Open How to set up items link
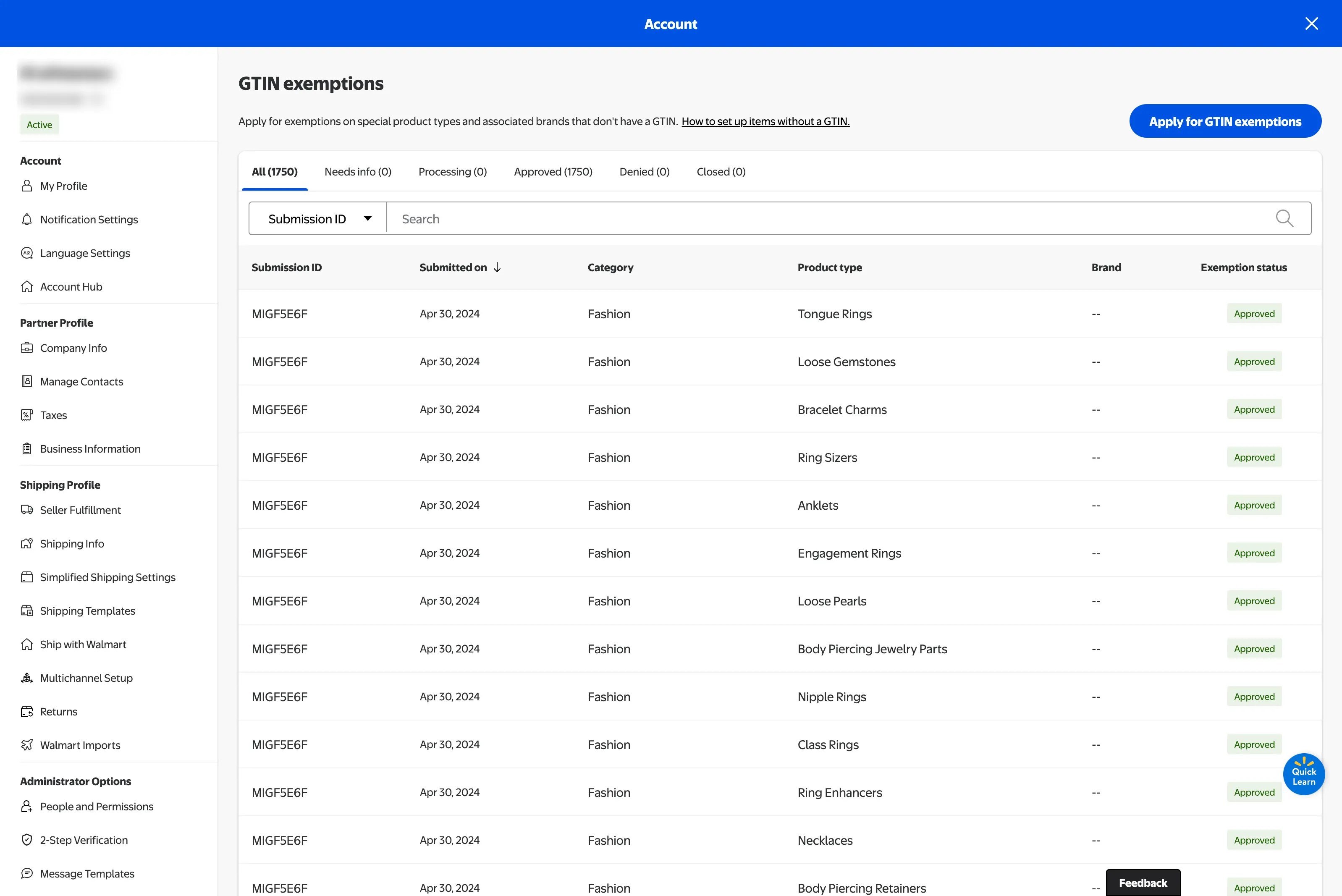The width and height of the screenshot is (1342, 896). [765, 121]
